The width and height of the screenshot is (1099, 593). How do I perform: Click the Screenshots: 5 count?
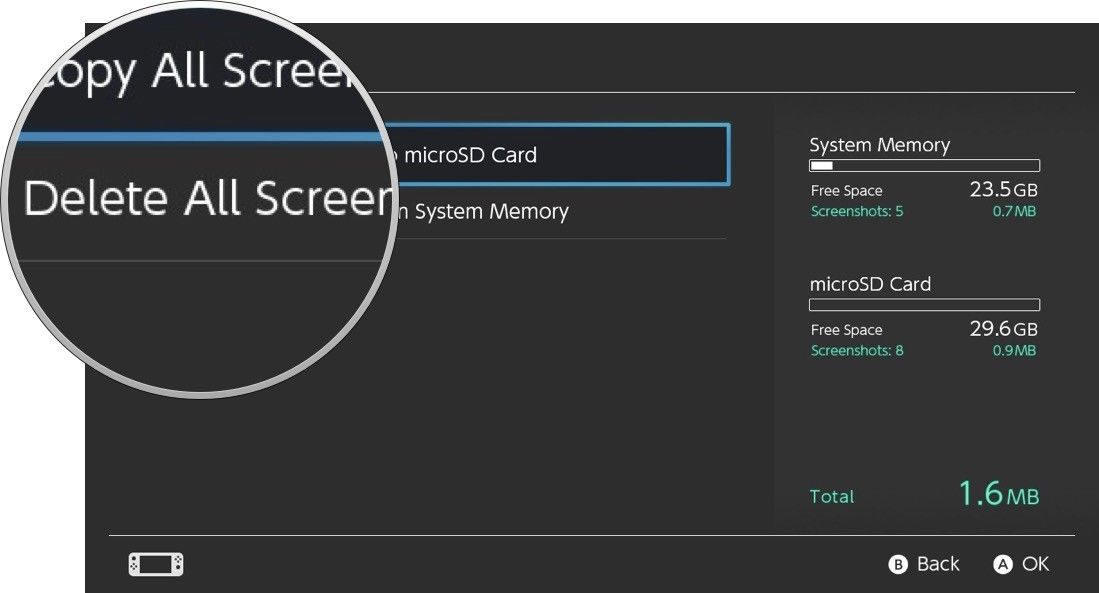856,211
